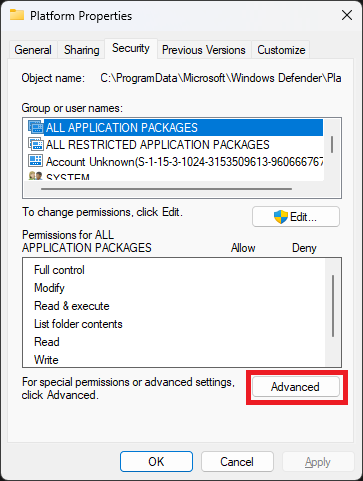The width and height of the screenshot is (363, 481).
Task: Close the Platform Properties window
Action: 347,15
